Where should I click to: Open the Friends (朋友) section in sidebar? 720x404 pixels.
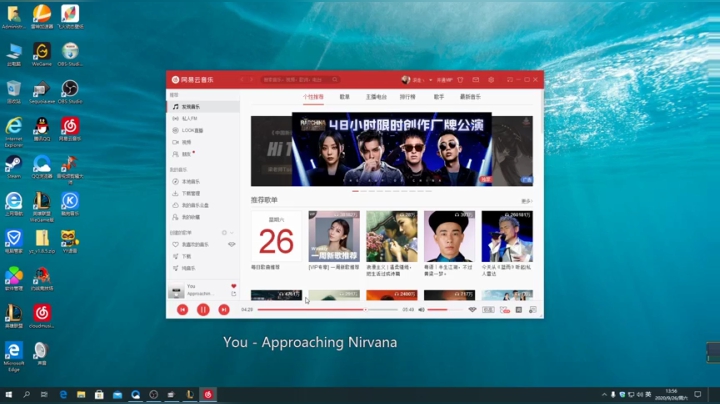203,154
